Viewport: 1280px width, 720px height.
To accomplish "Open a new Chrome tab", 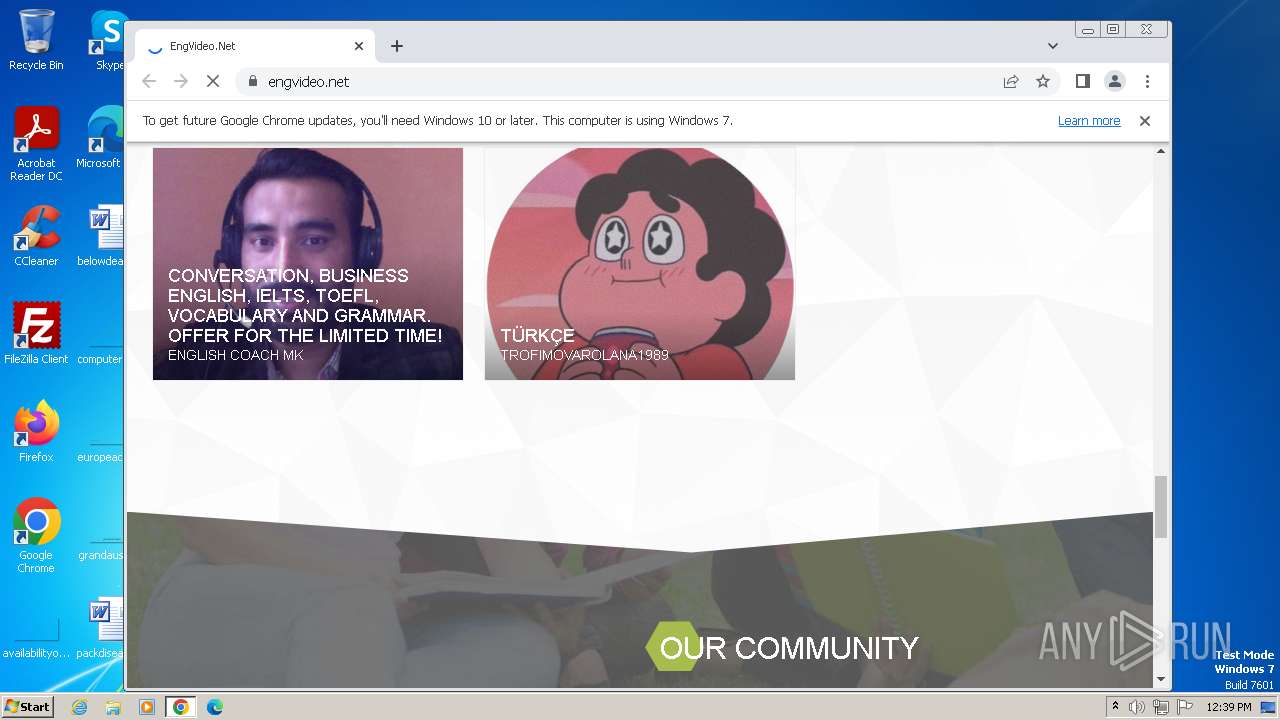I will pos(397,46).
